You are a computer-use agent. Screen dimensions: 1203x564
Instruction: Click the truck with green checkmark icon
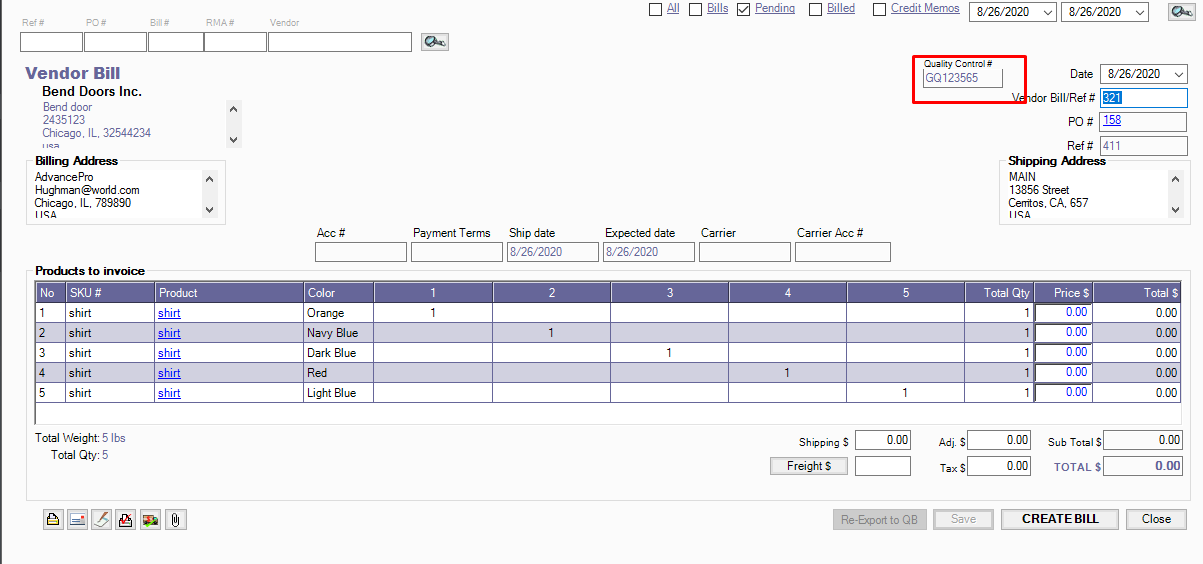[x=150, y=520]
